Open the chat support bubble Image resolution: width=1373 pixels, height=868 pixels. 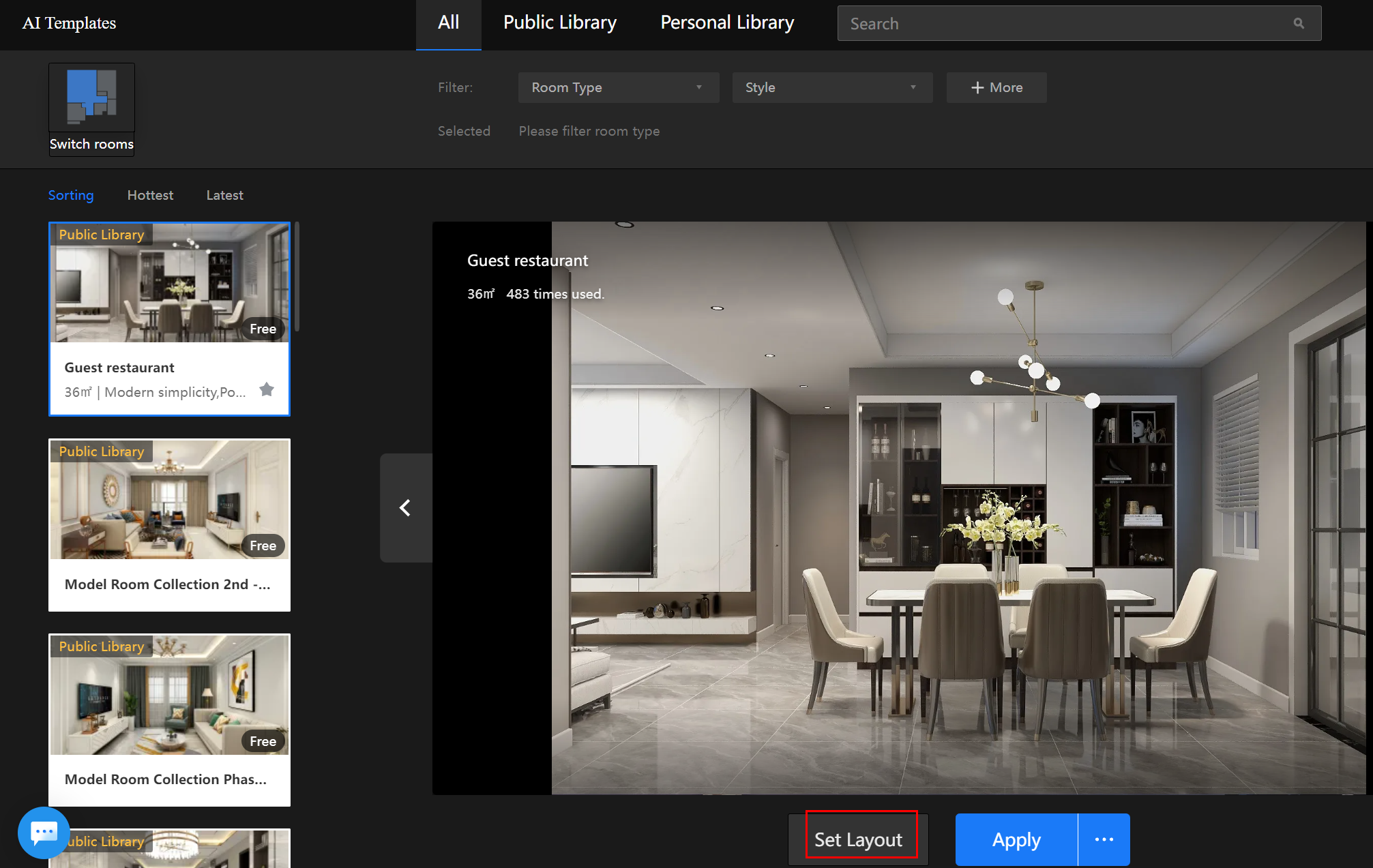tap(44, 832)
